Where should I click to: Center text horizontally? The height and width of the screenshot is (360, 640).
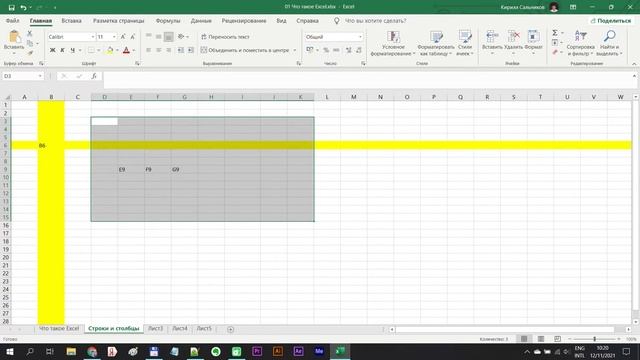click(x=158, y=50)
